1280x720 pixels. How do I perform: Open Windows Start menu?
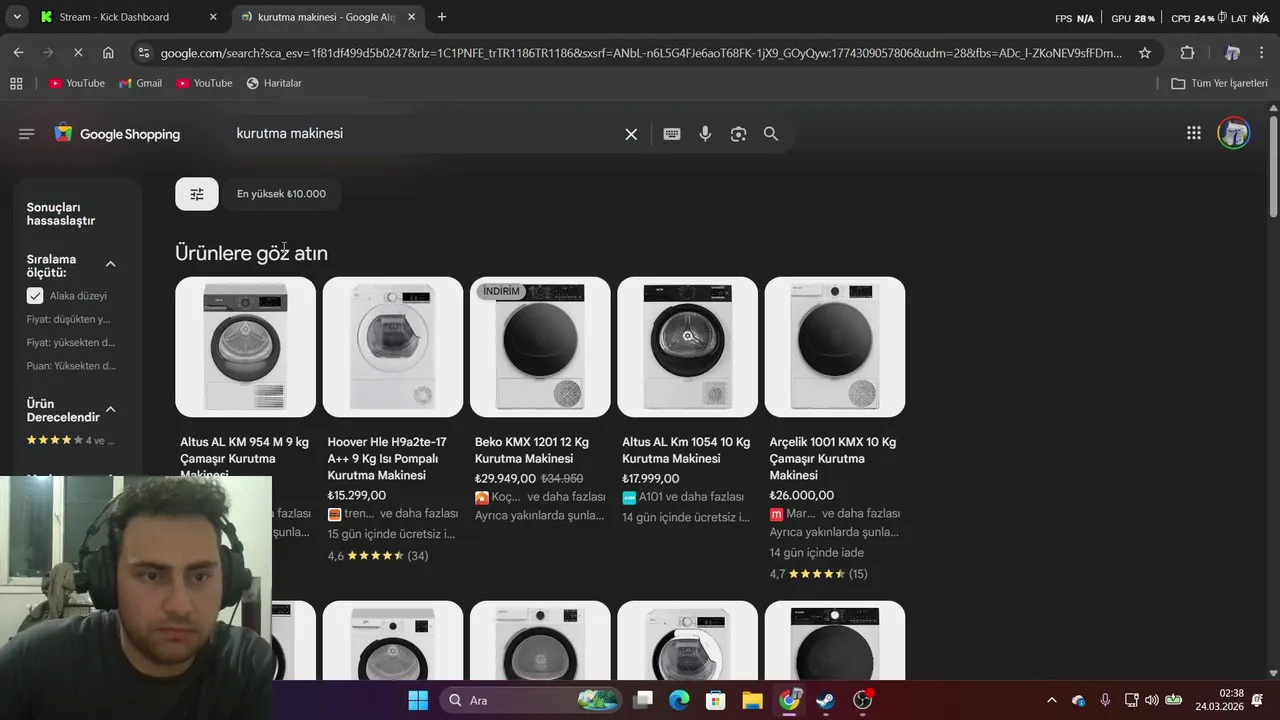pos(418,700)
